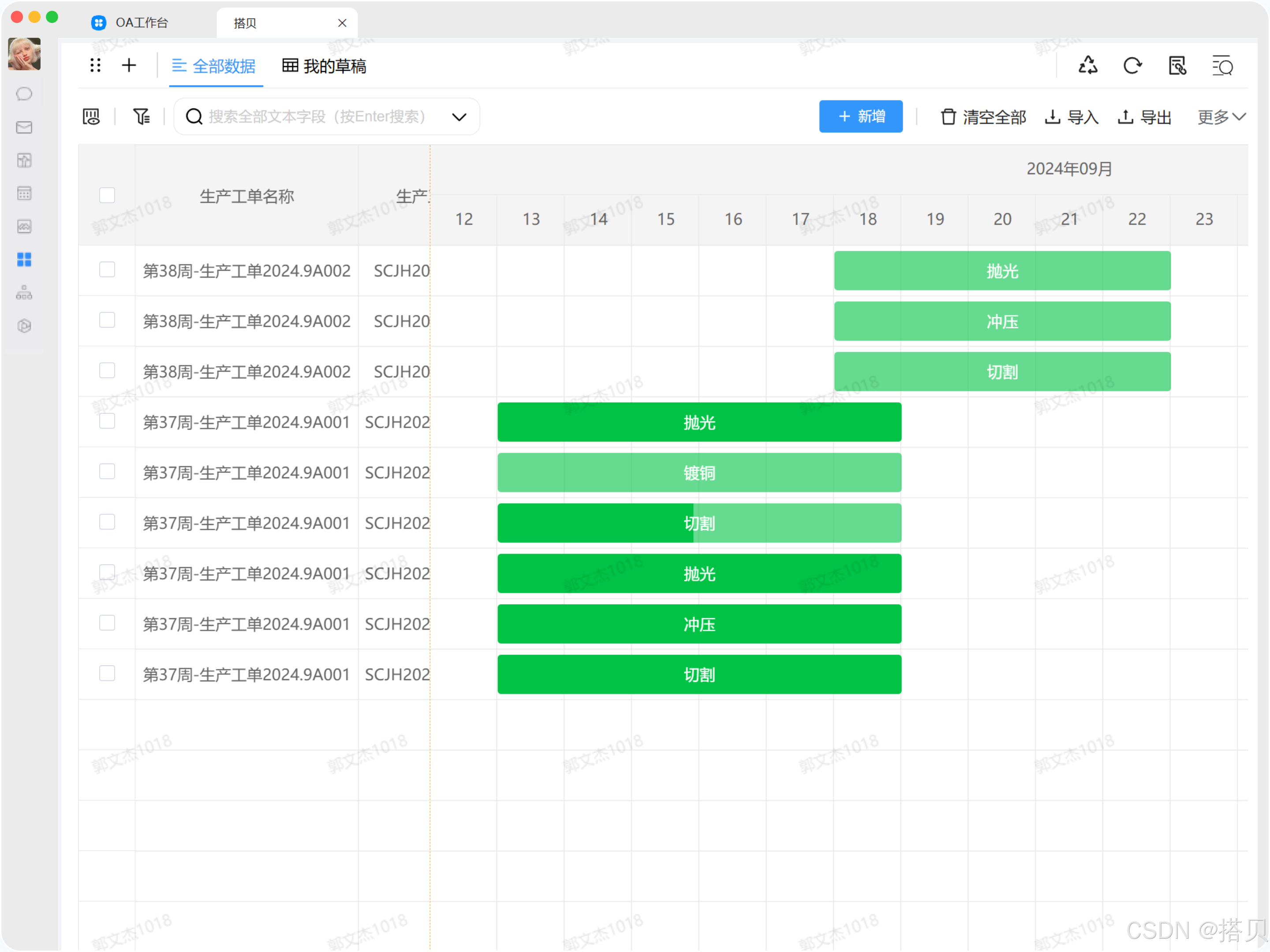Click the plus icon next to grid dots
Screen dimensions: 1270x952
coord(129,65)
